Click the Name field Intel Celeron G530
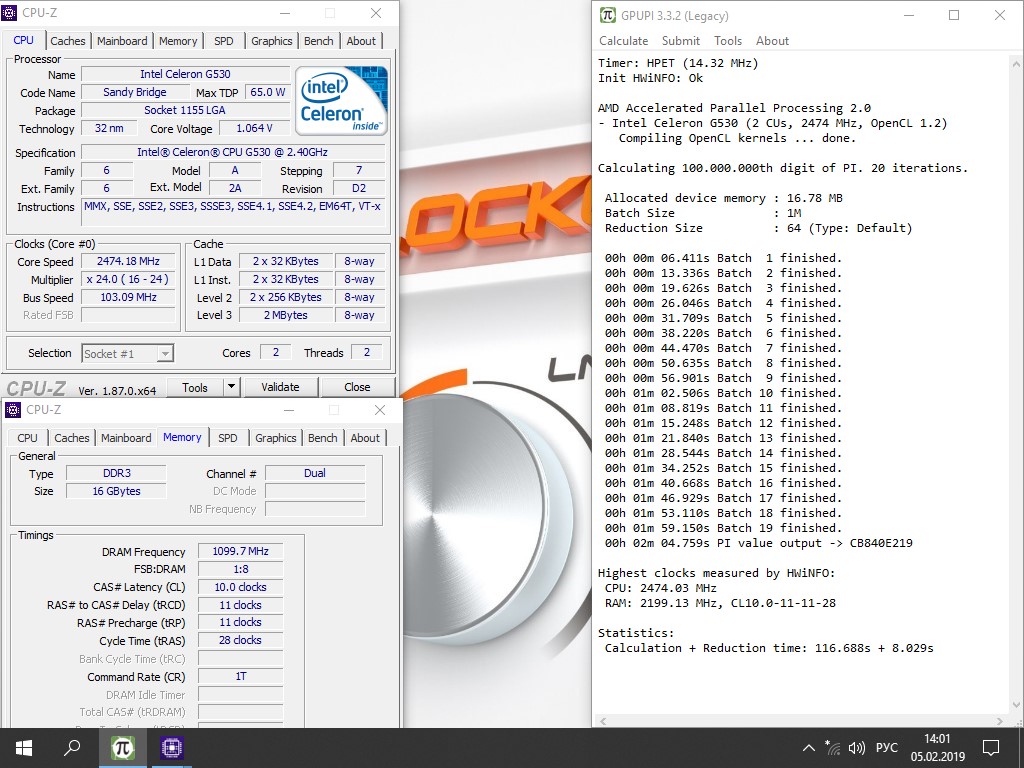 pyautogui.click(x=185, y=74)
